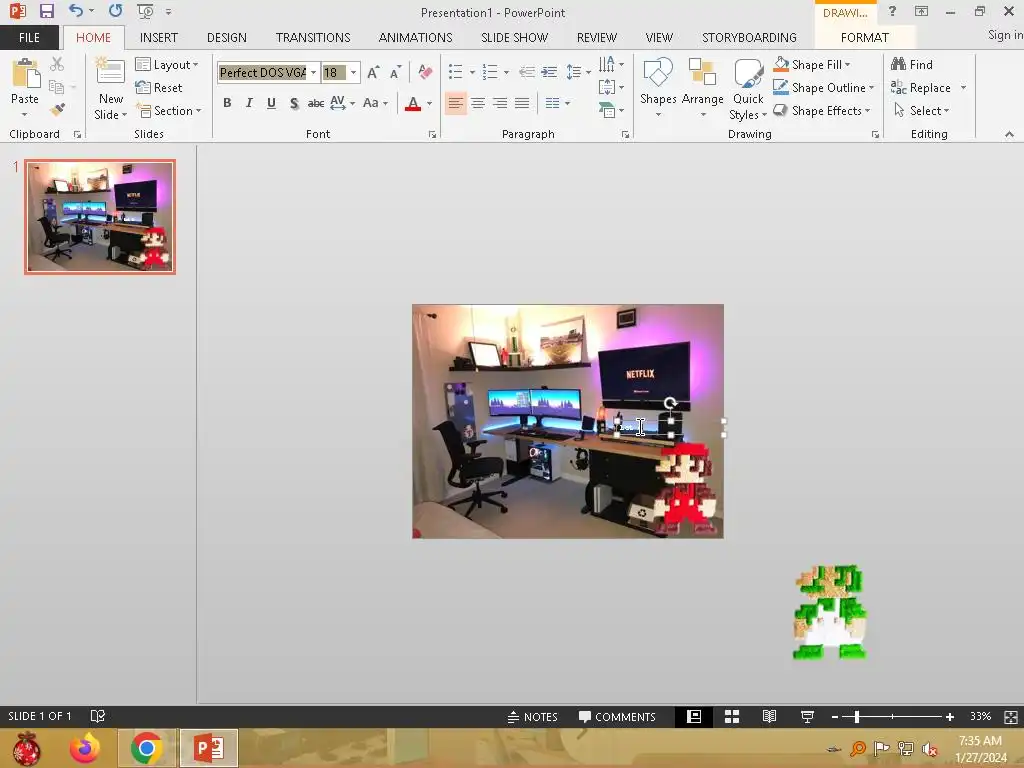Switch to Slide Sorter view
The width and height of the screenshot is (1024, 768).
tap(732, 716)
